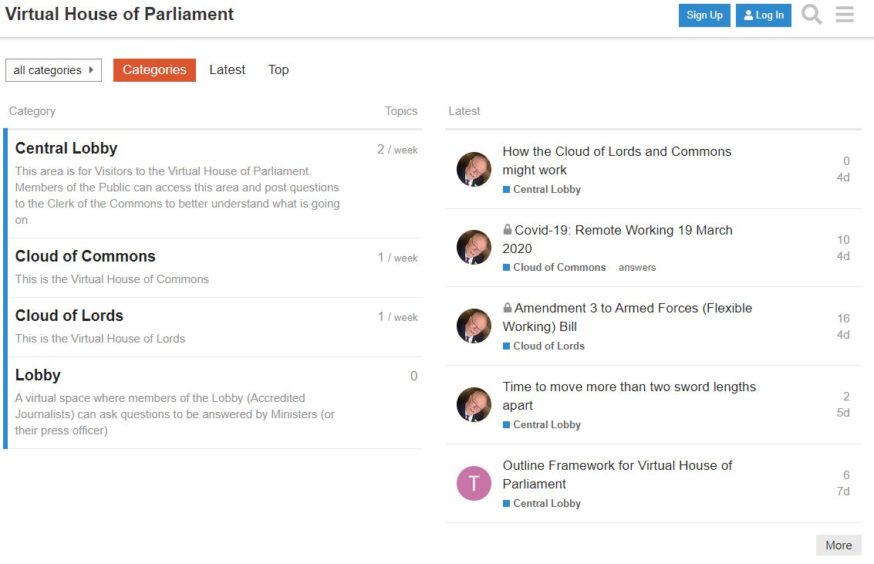This screenshot has height=564, width=874.
Task: Open the hamburger menu icon
Action: click(x=844, y=14)
